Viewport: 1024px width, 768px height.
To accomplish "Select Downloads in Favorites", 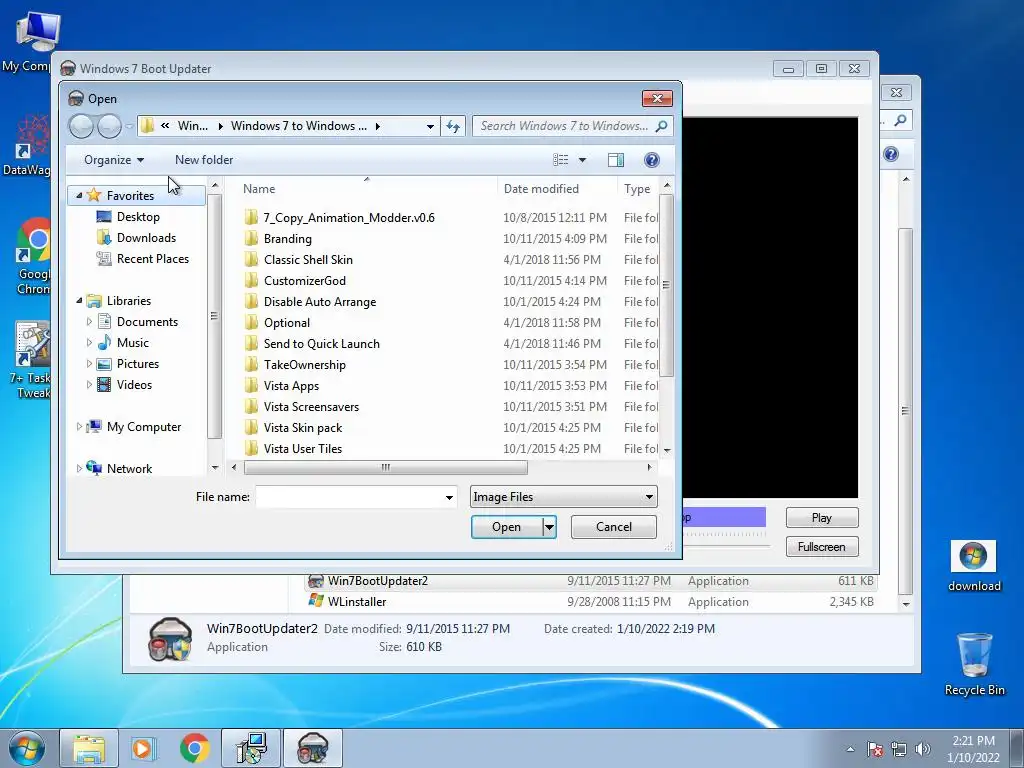I will click(x=146, y=238).
